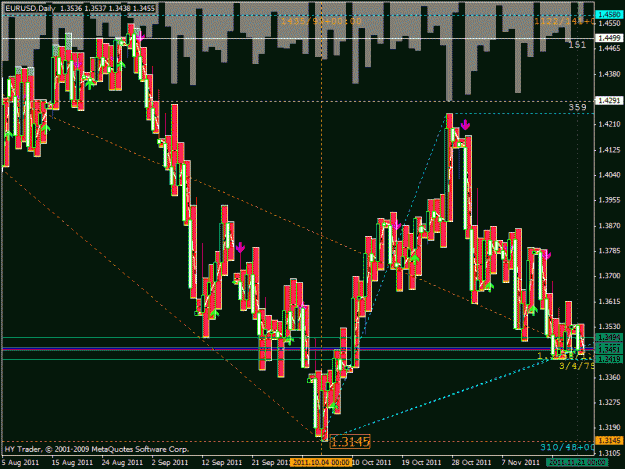Click the 1.4550 axis price label

609,23
